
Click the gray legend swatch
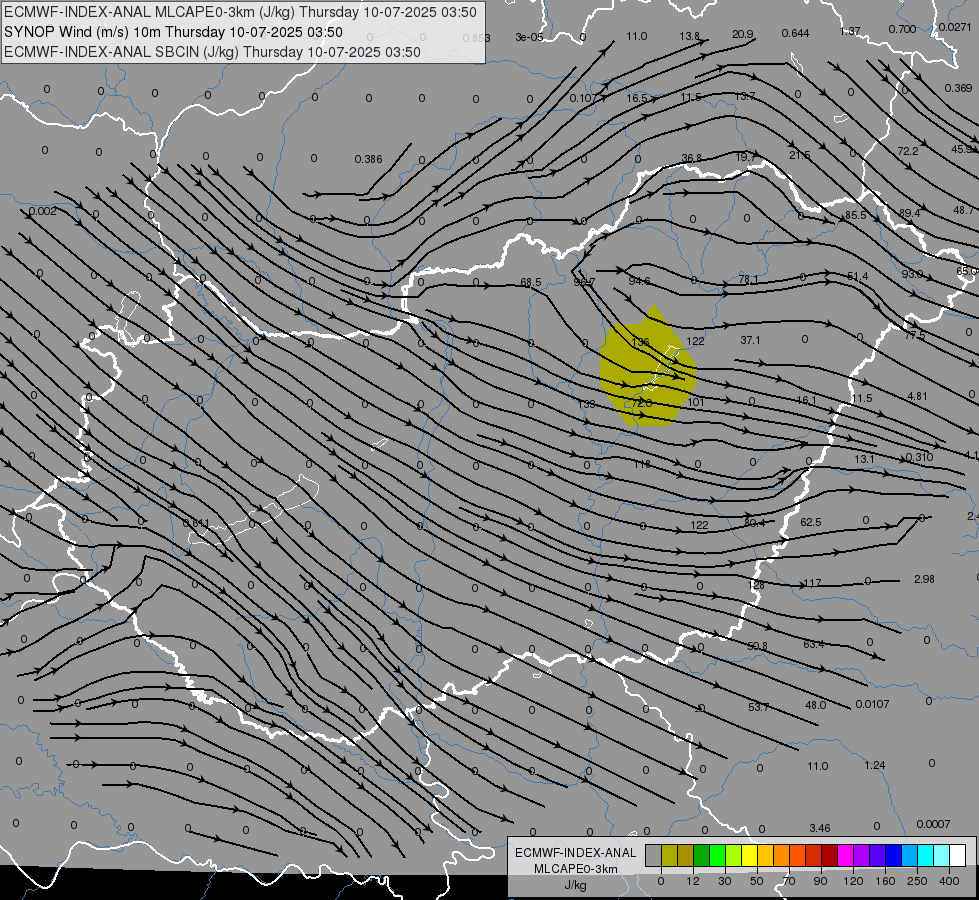click(x=653, y=856)
